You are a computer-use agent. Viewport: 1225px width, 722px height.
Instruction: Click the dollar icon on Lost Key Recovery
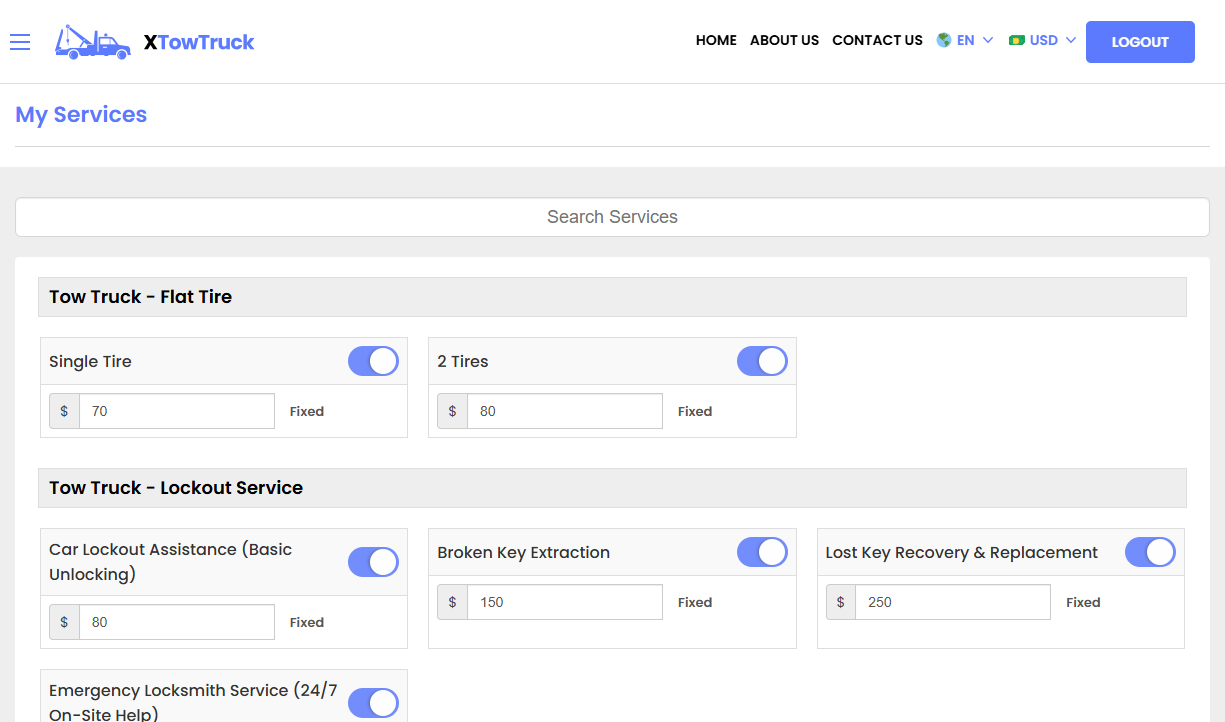pos(840,601)
